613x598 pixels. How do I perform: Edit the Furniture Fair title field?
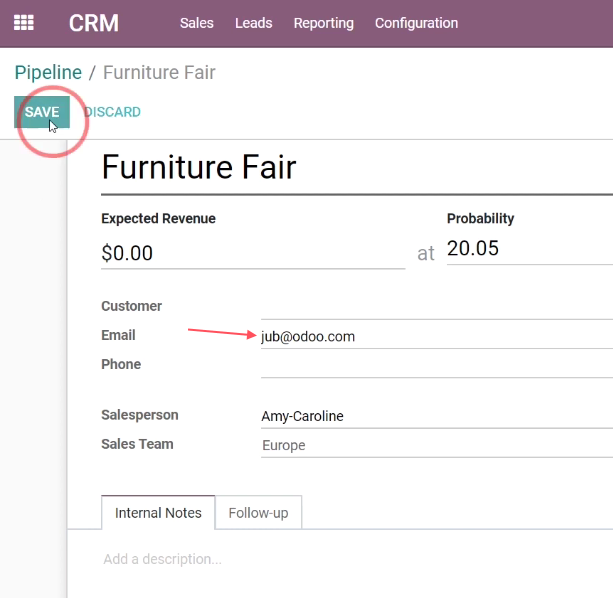[x=357, y=168]
